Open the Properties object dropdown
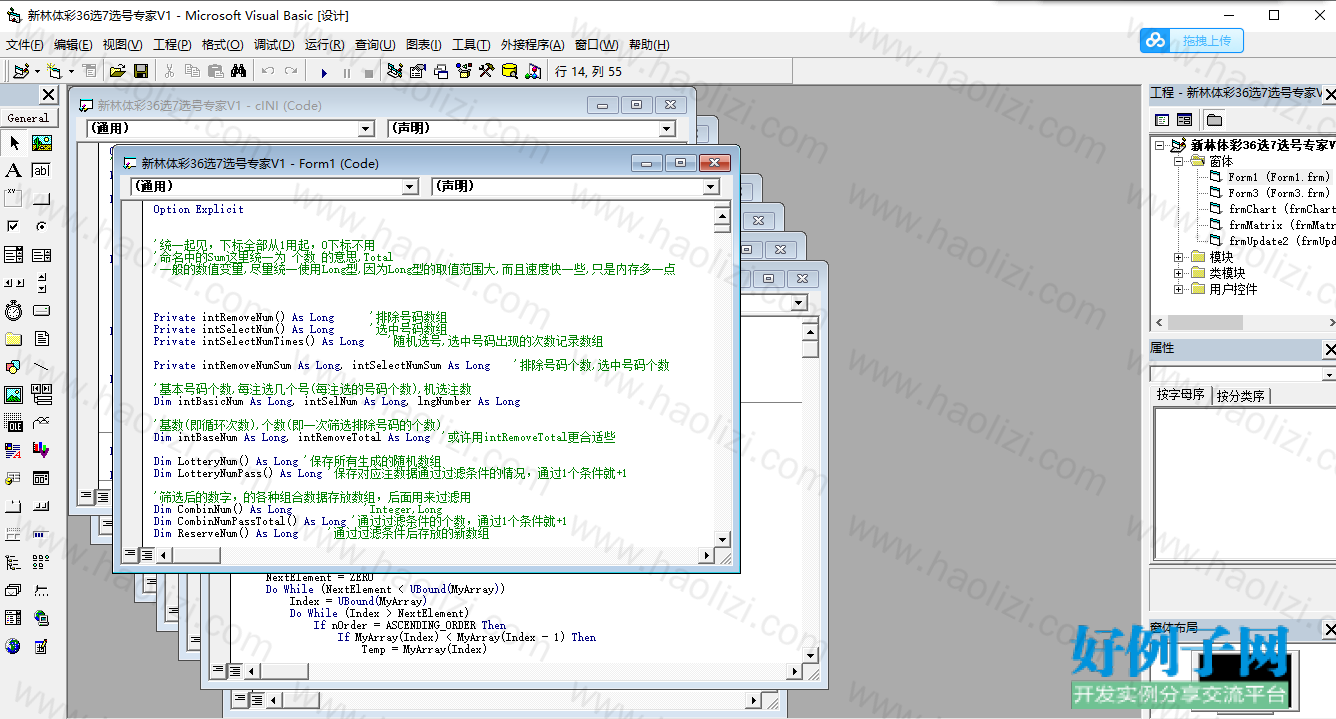1336x719 pixels. [x=1328, y=375]
